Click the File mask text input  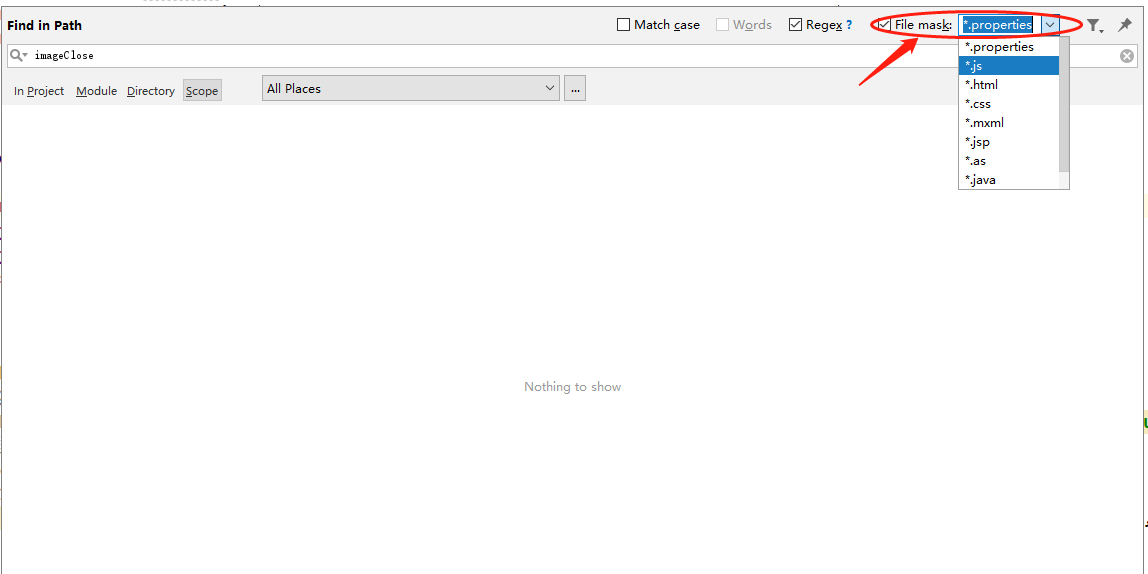[x=999, y=25]
